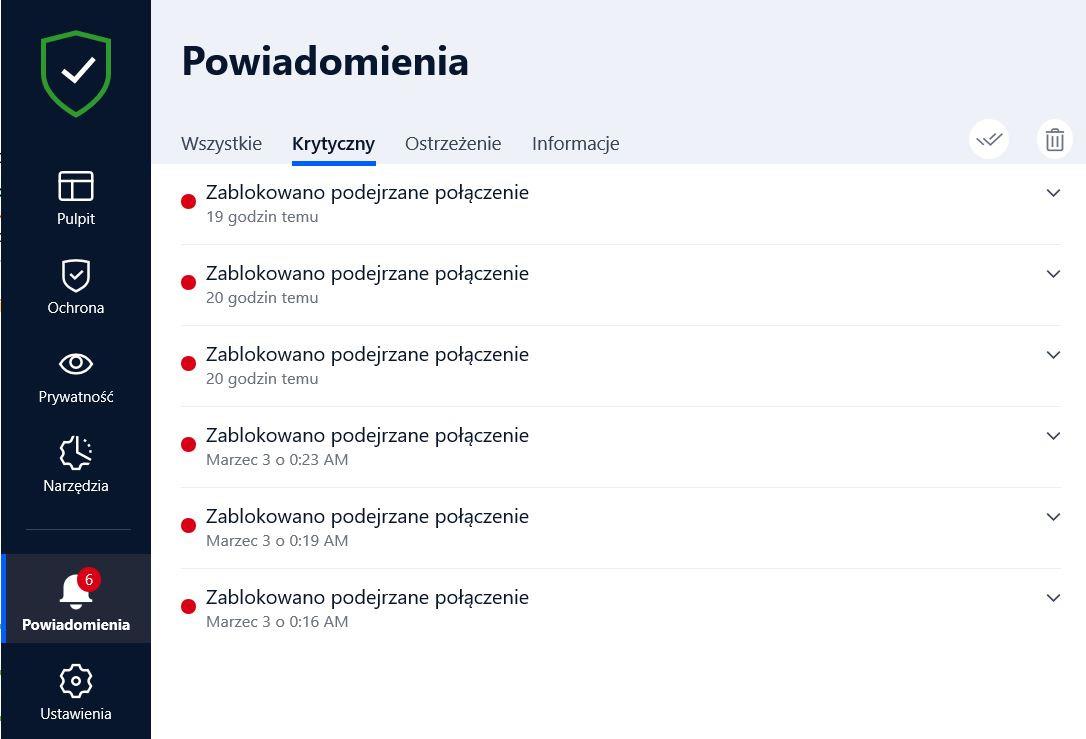Image resolution: width=1086 pixels, height=739 pixels.
Task: Click the red badge showing 6 notifications
Action: click(x=89, y=580)
